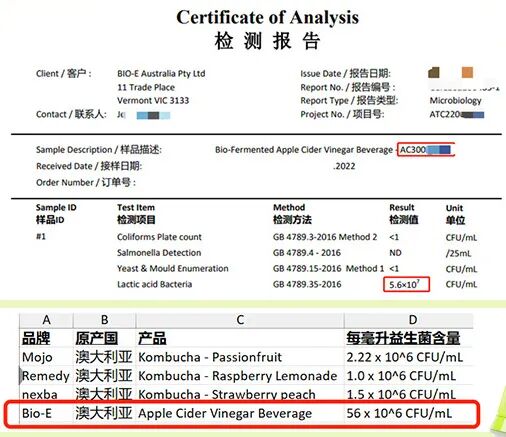506x437 pixels.
Task: Select the 'Remedy' brand cell
Action: [46, 376]
